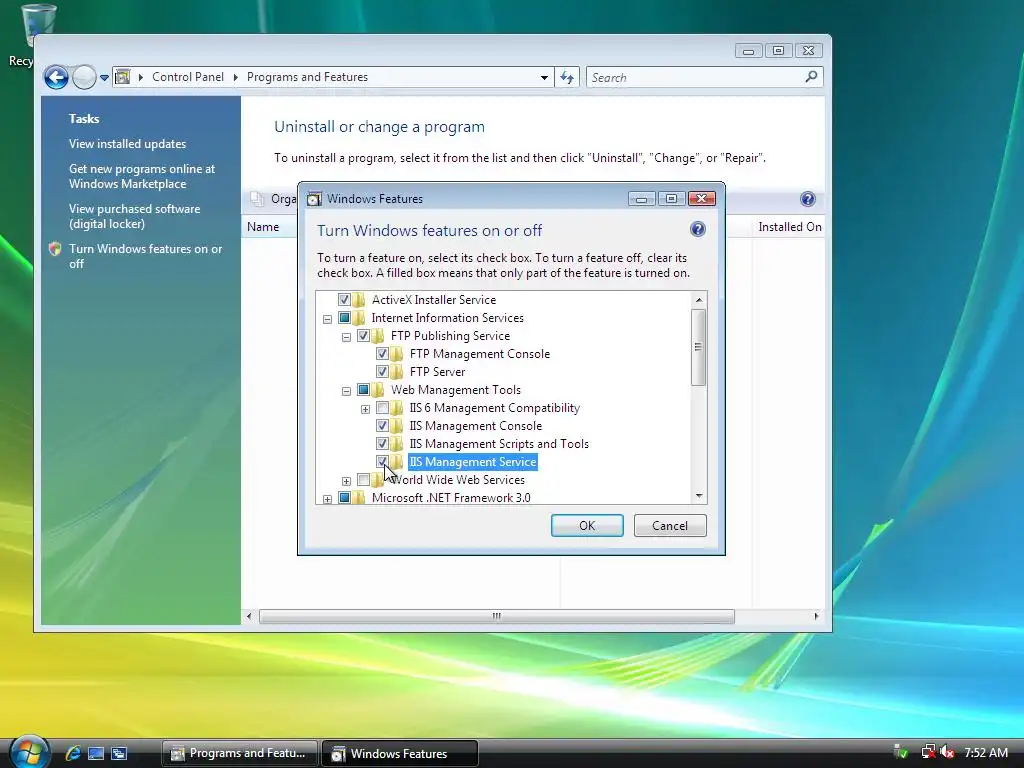Click Windows Features title bar icon
The width and height of the screenshot is (1024, 768).
(314, 199)
